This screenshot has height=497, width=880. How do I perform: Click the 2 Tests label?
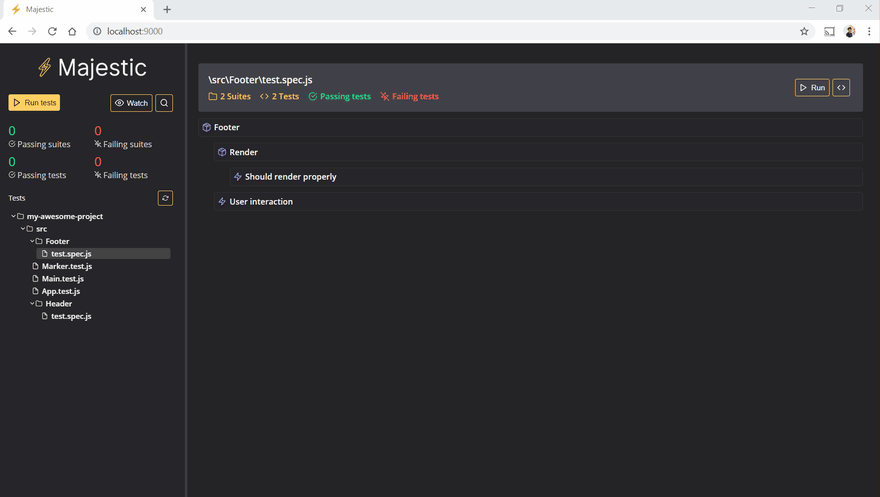tap(279, 96)
